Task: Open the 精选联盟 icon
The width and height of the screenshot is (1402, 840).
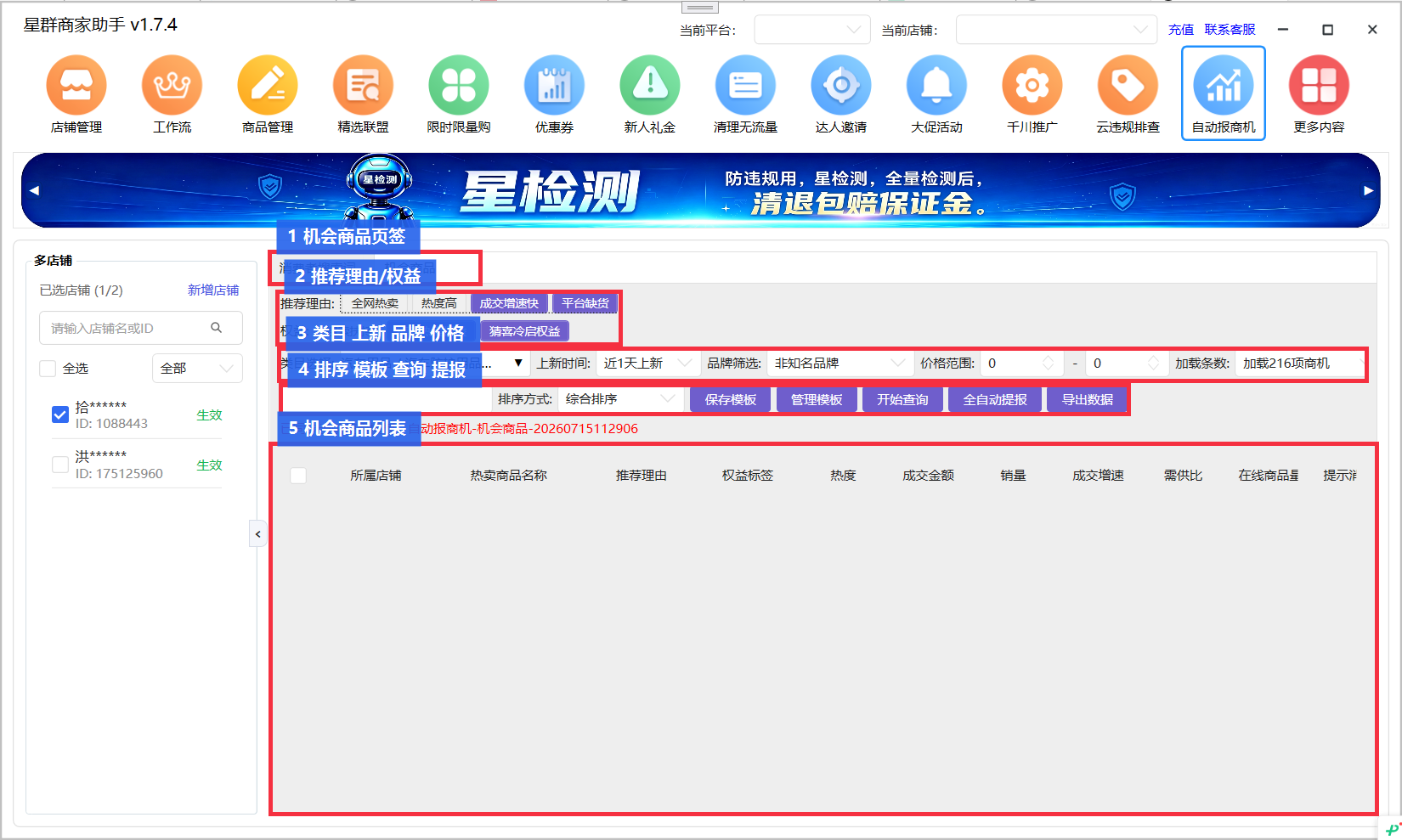Action: click(x=363, y=86)
